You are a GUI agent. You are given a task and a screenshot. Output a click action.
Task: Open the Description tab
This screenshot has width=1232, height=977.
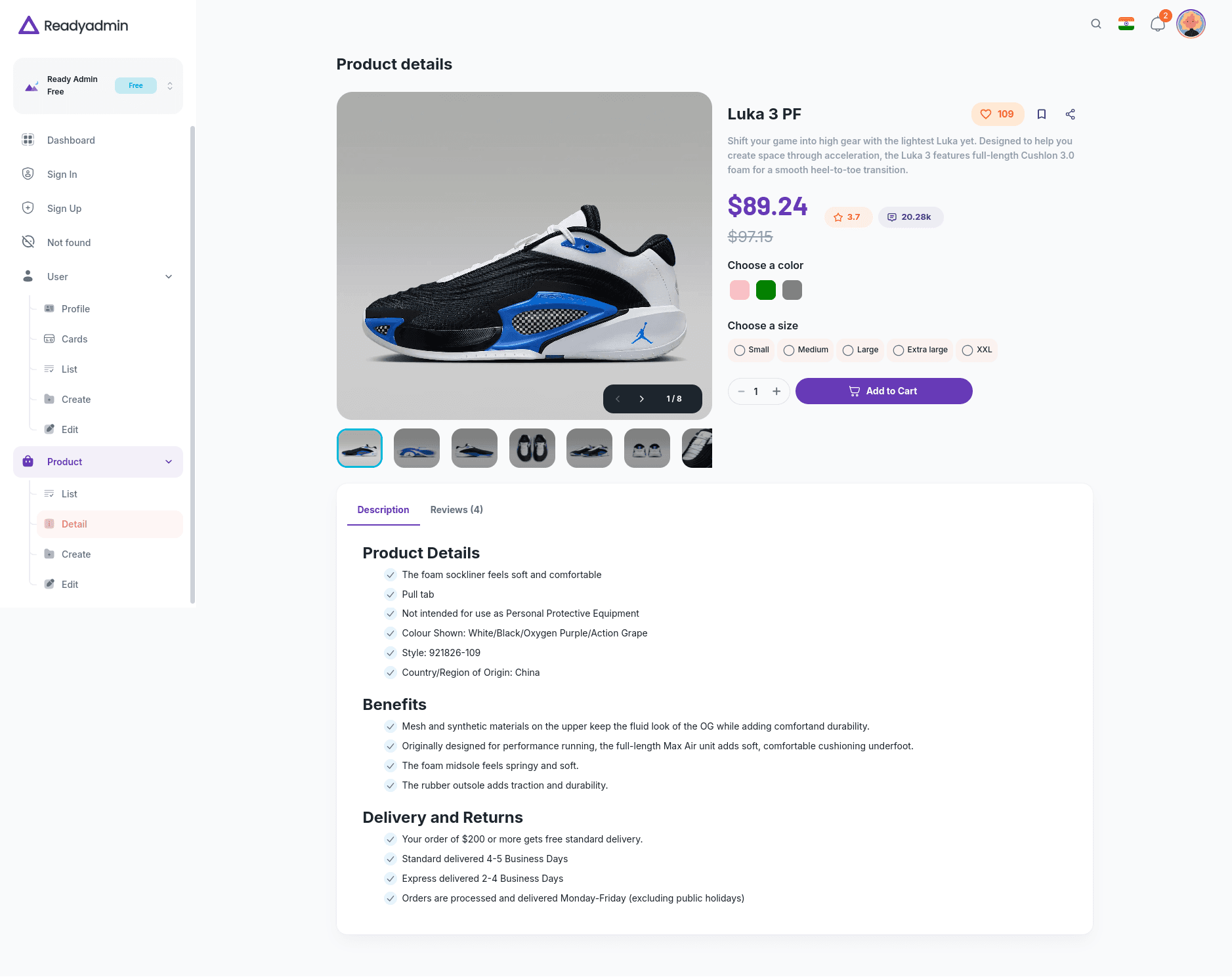point(383,510)
